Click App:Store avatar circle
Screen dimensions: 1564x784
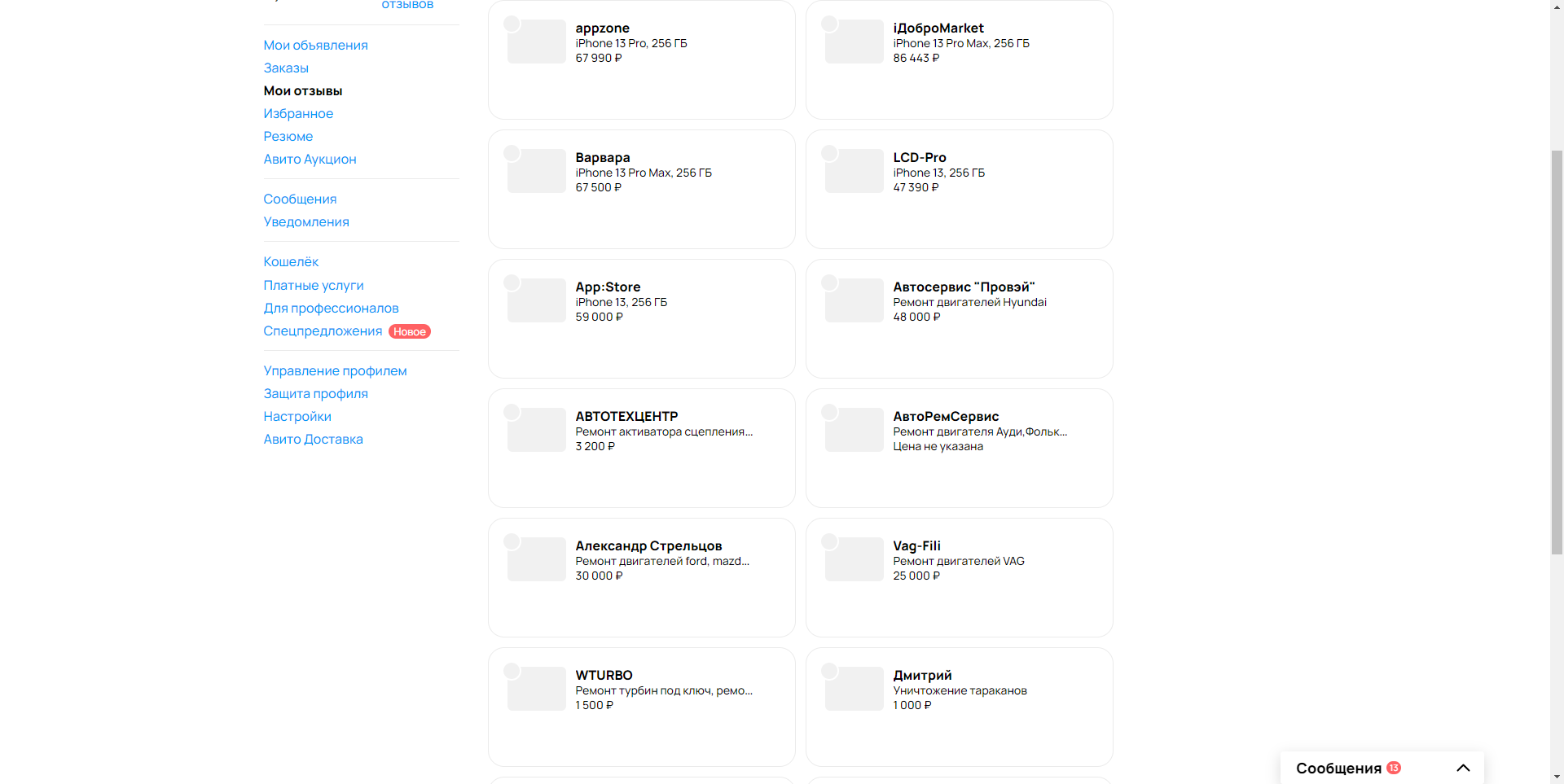point(512,283)
